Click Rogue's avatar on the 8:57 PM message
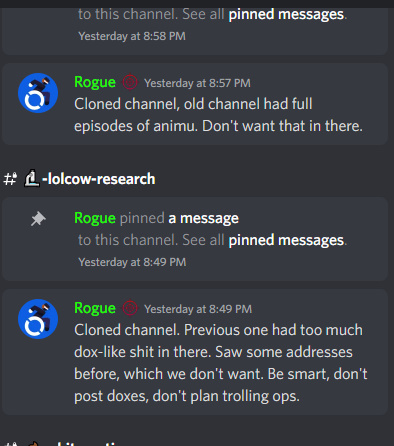The image size is (394, 446). 38,93
